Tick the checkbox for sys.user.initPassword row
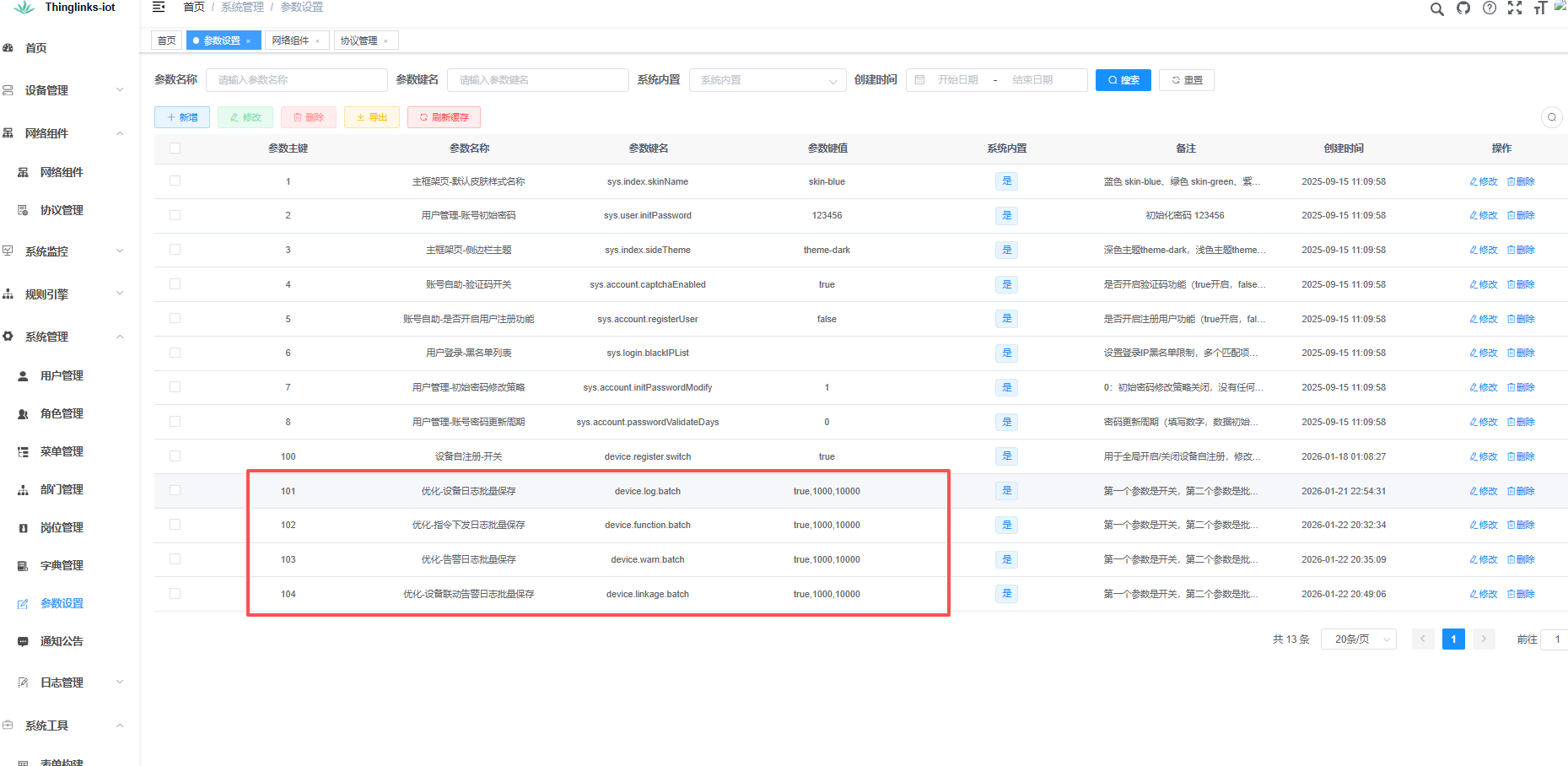The width and height of the screenshot is (1568, 766). click(175, 215)
